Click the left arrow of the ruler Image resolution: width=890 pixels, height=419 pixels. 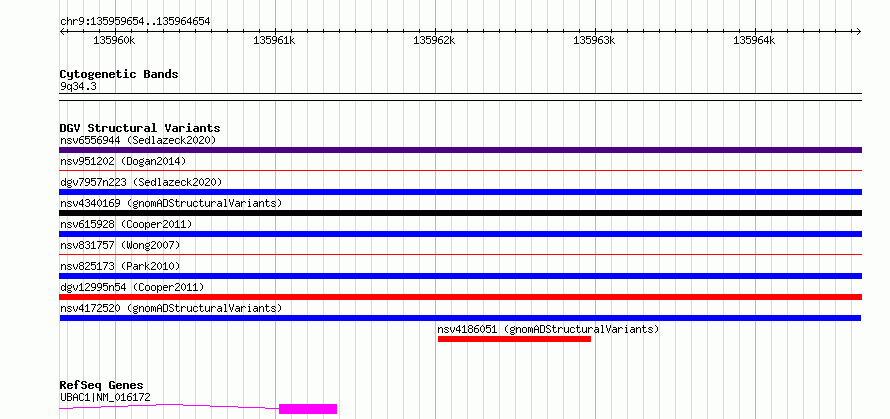pos(62,31)
